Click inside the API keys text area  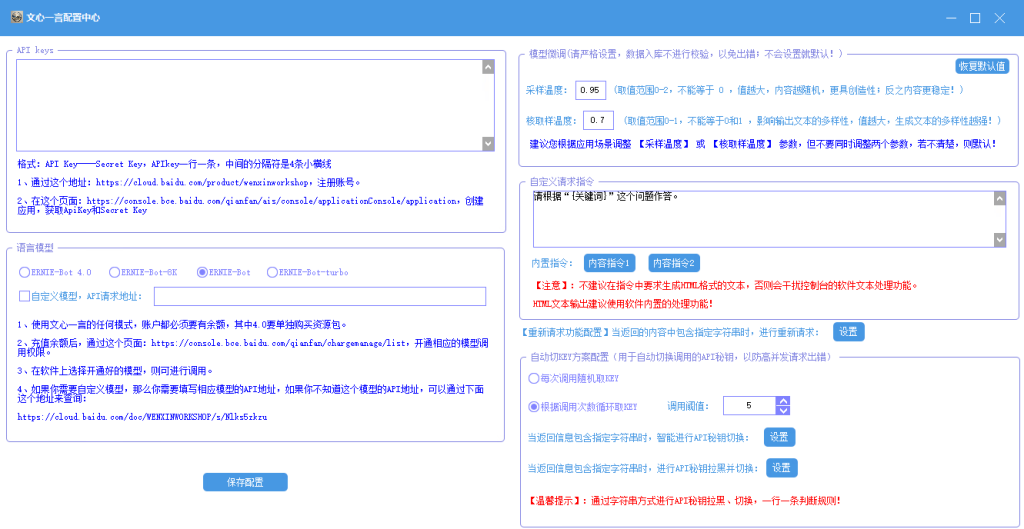(249, 105)
